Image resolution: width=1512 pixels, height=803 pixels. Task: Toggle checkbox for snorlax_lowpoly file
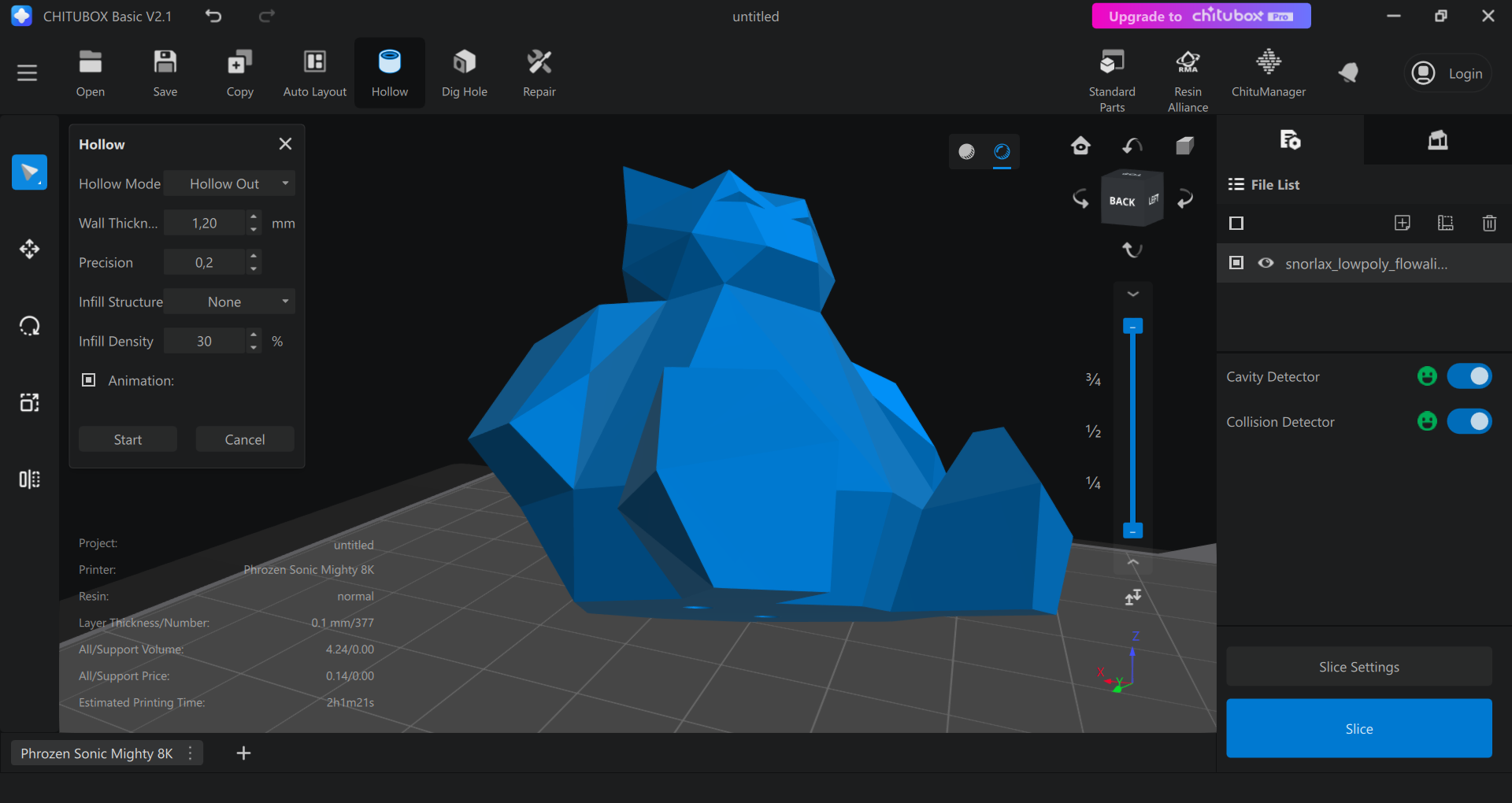click(1236, 263)
